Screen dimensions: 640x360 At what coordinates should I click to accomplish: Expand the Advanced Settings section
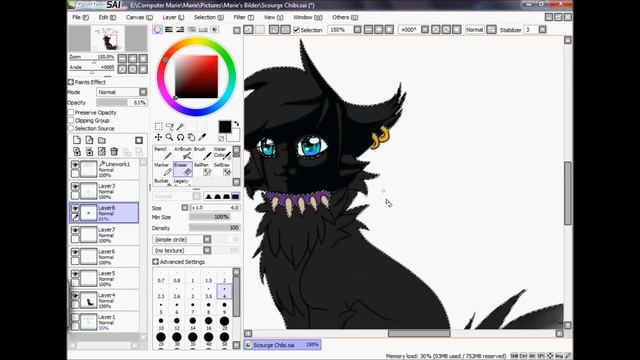click(x=156, y=262)
